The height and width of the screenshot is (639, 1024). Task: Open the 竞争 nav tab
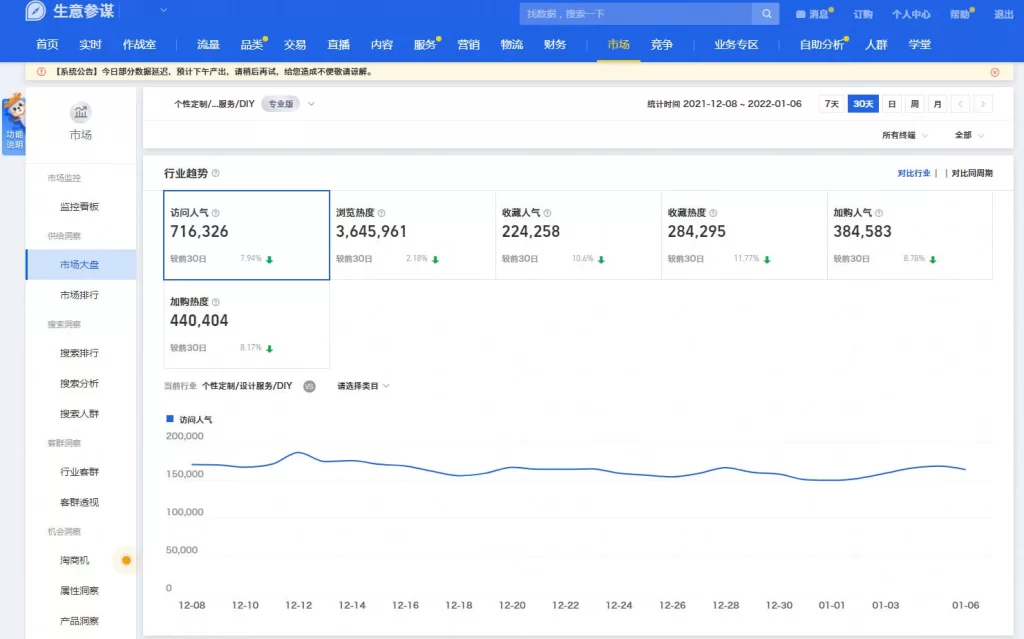[x=662, y=44]
